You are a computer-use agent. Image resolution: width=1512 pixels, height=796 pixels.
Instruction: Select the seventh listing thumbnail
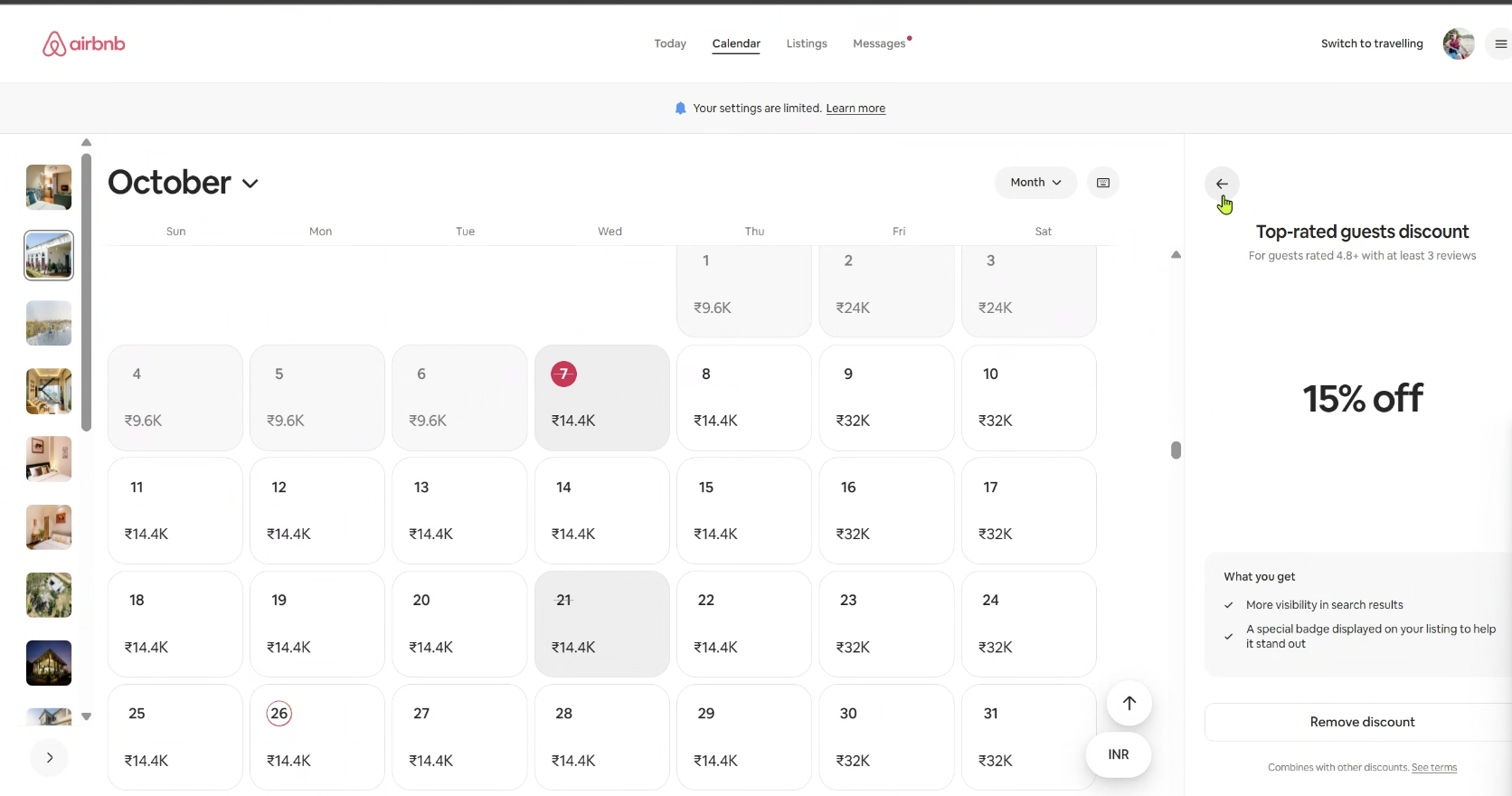click(49, 595)
